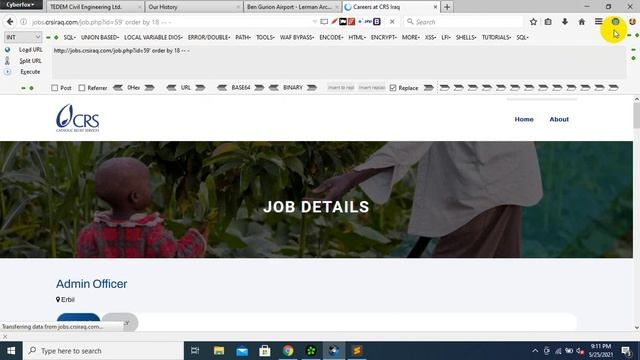Open the TUTORIALS dropdown menu
The height and width of the screenshot is (360, 640).
tap(496, 37)
